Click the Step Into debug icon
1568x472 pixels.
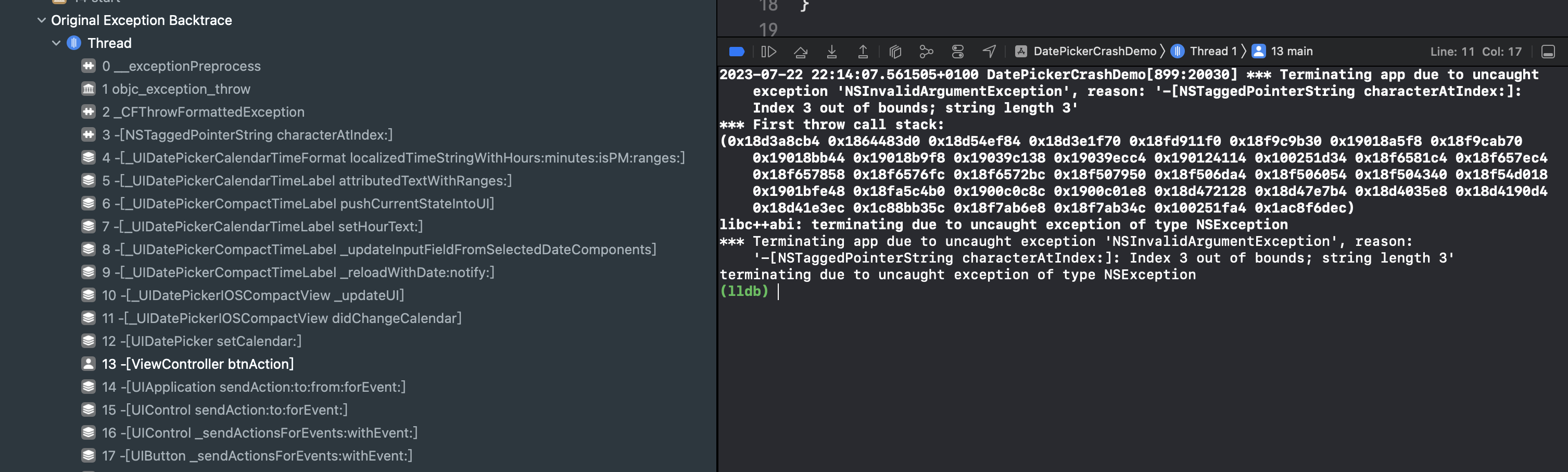(x=831, y=52)
